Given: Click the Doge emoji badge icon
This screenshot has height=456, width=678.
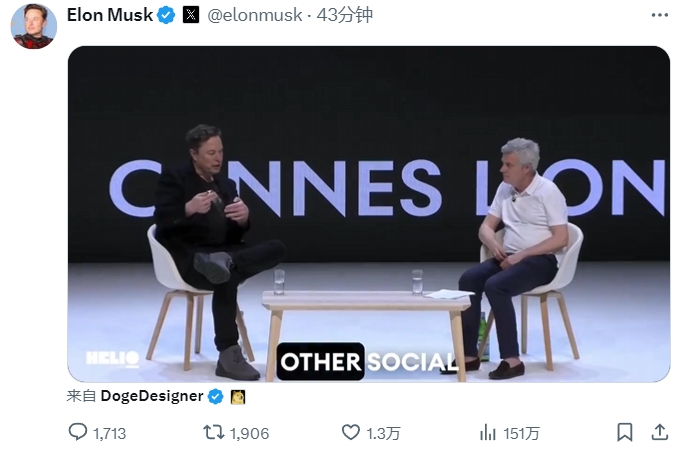Looking at the screenshot, I should 237,396.
